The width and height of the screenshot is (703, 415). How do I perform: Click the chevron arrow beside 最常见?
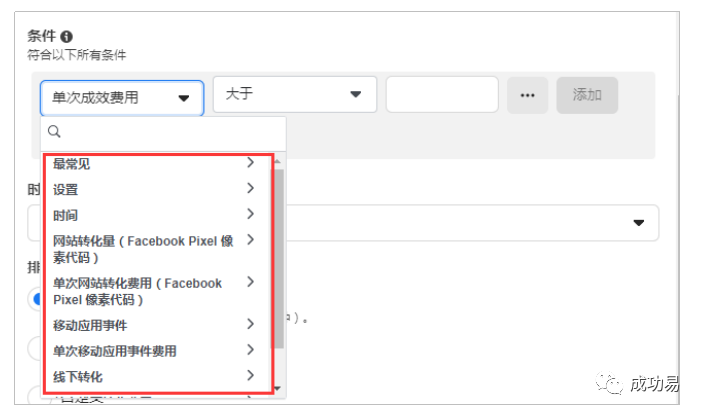pos(251,162)
